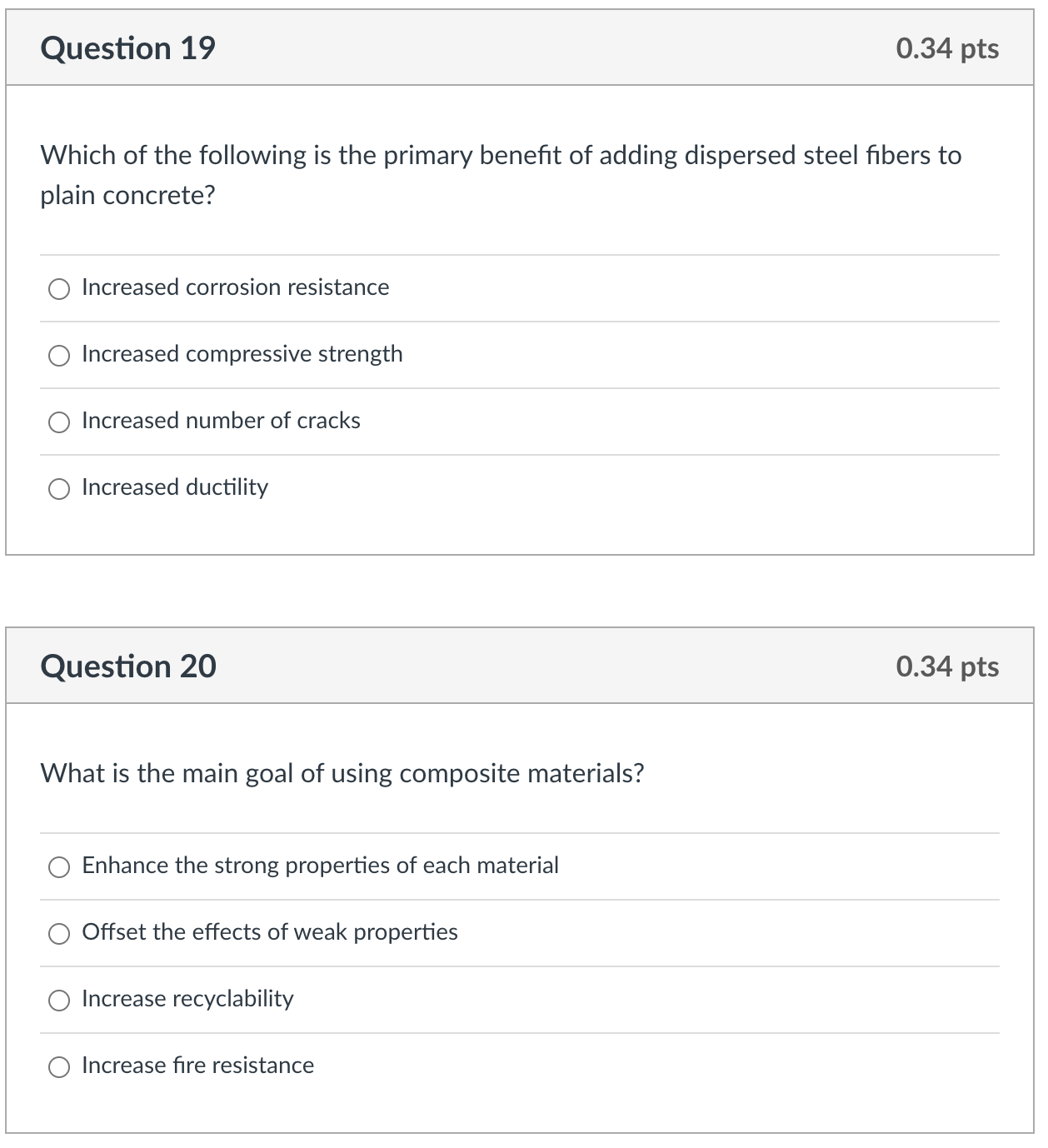Click the "0.34 pts" label on Question 19
Screen dimensions: 1048x1148
click(946, 49)
